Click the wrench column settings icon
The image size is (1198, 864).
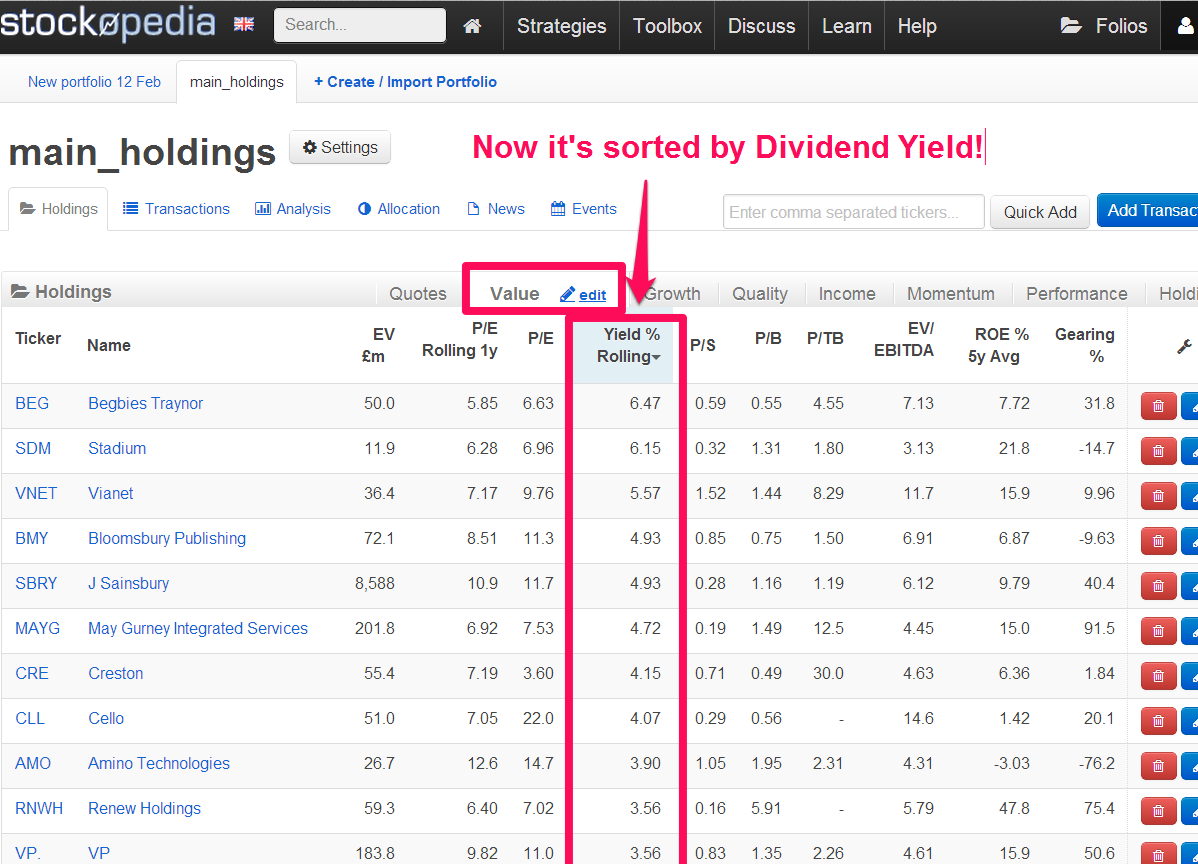[x=1184, y=346]
